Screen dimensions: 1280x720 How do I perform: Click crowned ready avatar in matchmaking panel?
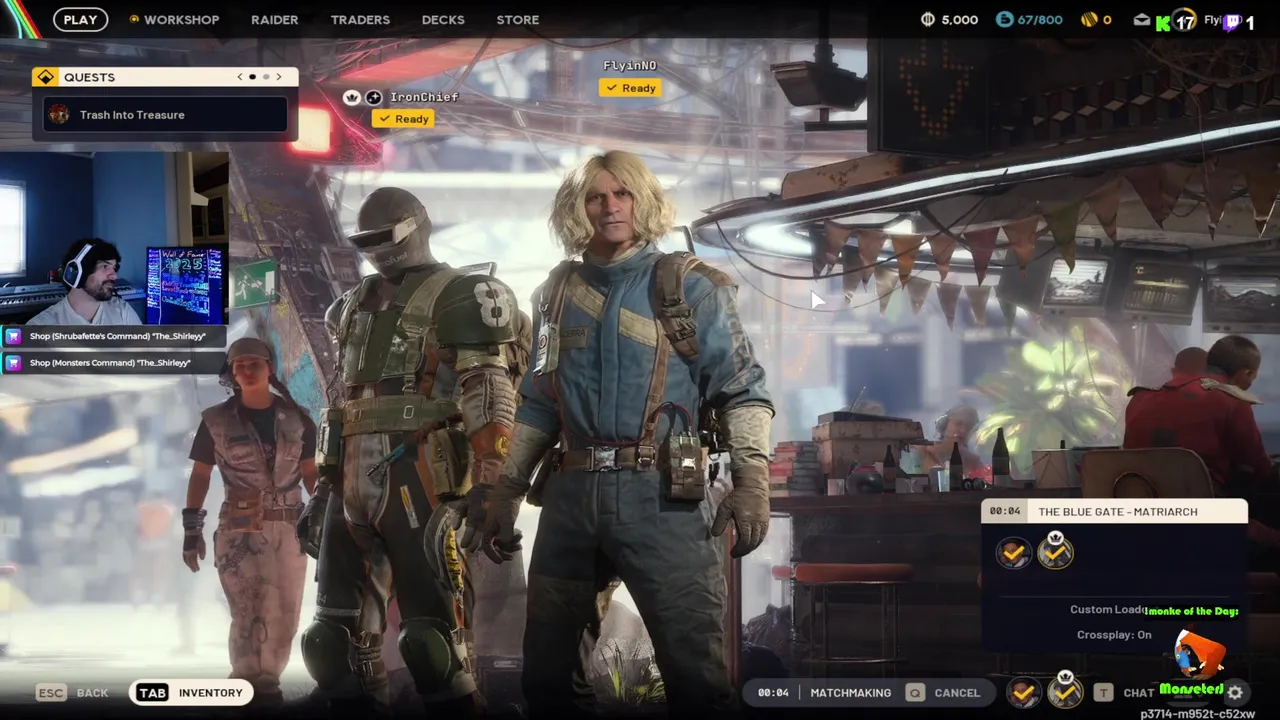point(1055,551)
